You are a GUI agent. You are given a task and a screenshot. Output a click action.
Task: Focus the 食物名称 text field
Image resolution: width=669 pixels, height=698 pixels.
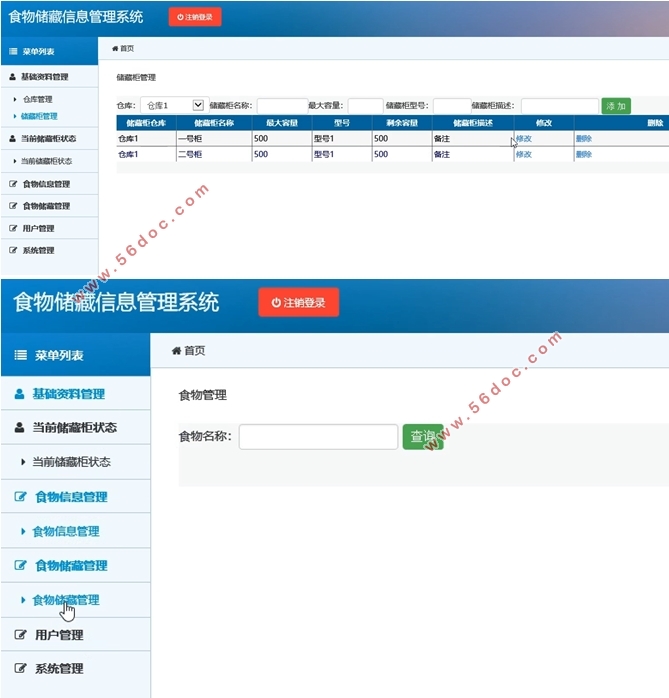pos(318,437)
